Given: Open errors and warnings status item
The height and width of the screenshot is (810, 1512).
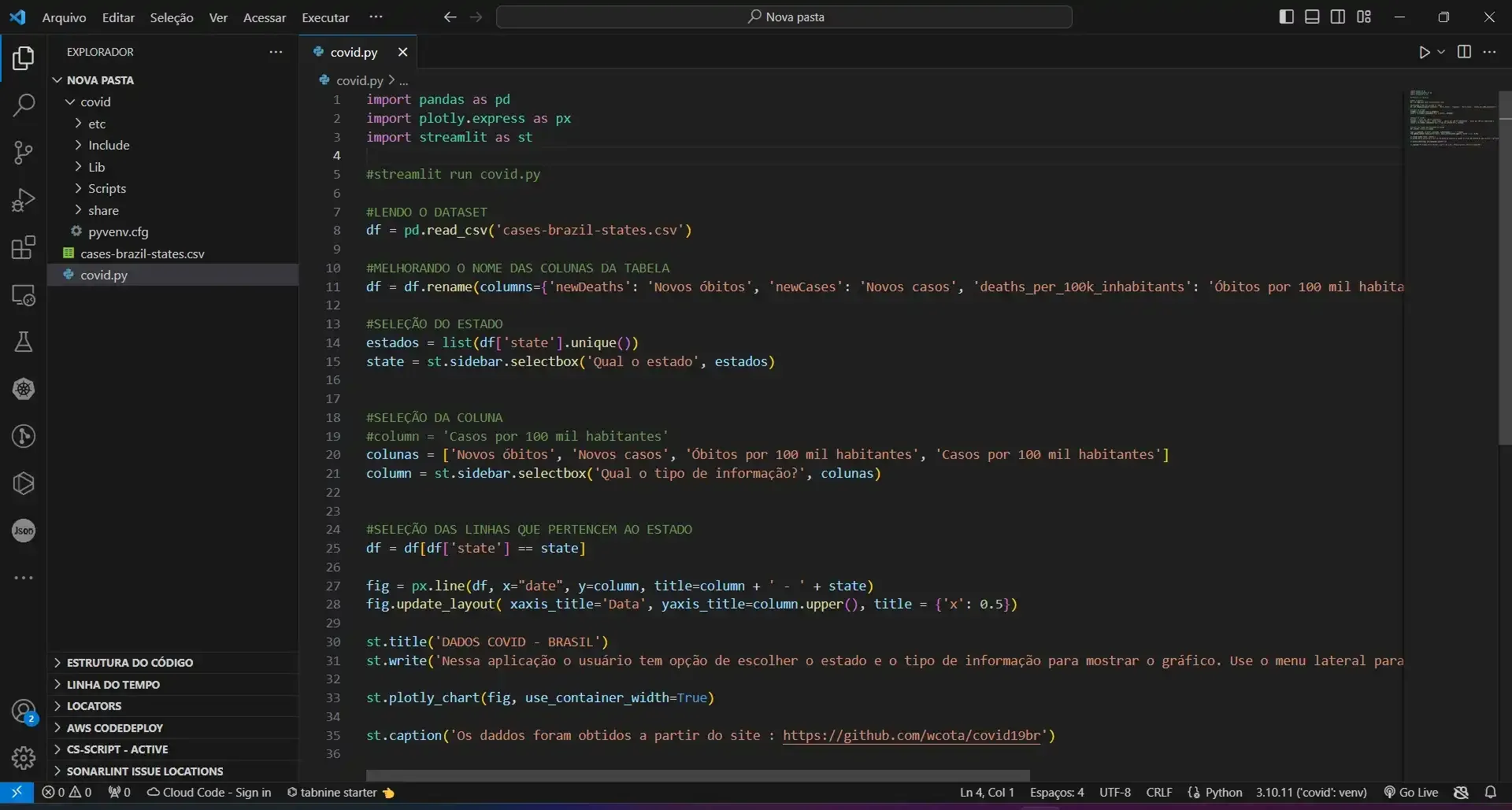Looking at the screenshot, I should pos(67,793).
